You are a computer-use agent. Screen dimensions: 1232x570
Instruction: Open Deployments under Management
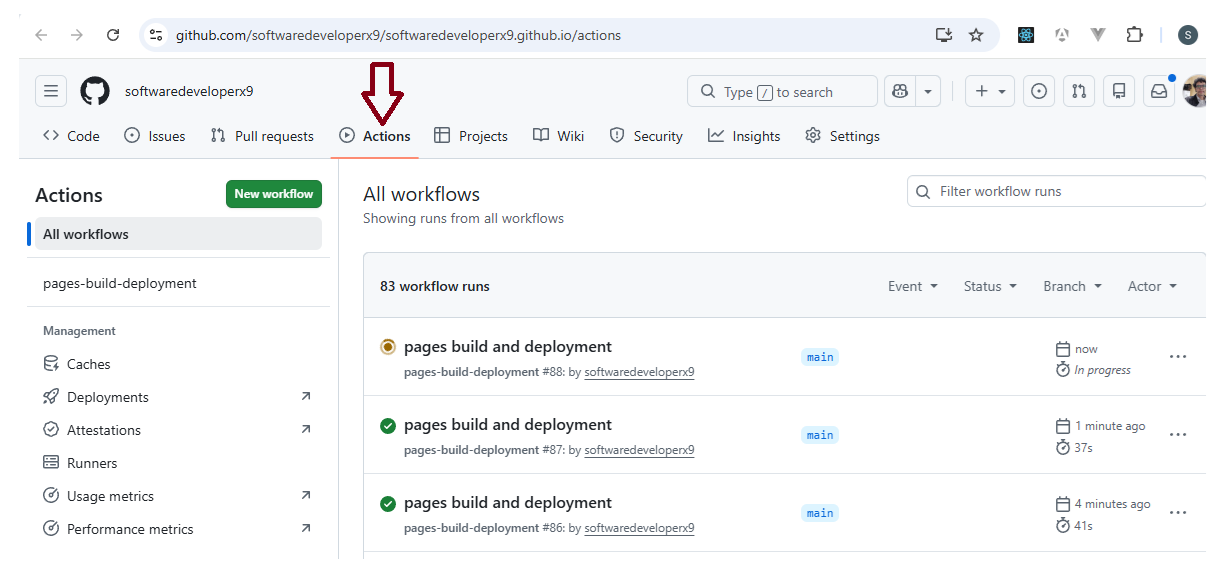[178, 397]
